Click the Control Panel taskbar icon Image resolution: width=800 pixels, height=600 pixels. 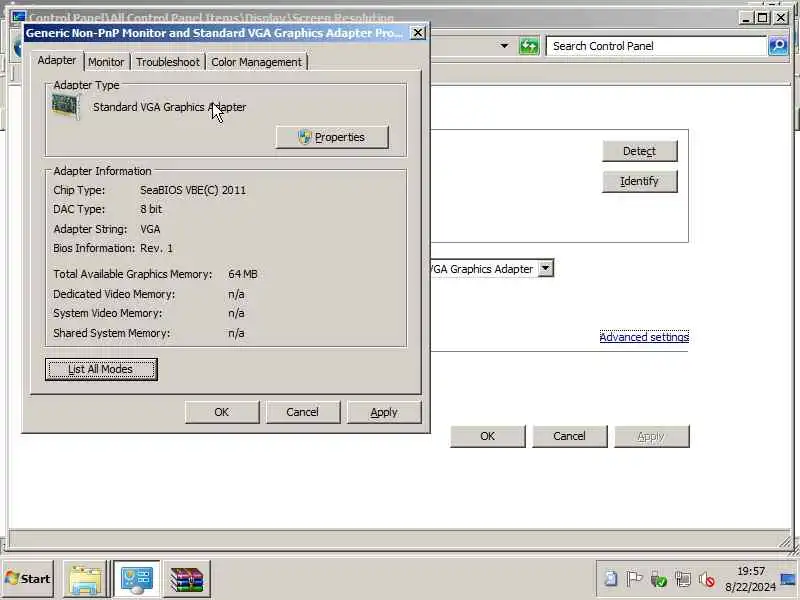pos(136,579)
